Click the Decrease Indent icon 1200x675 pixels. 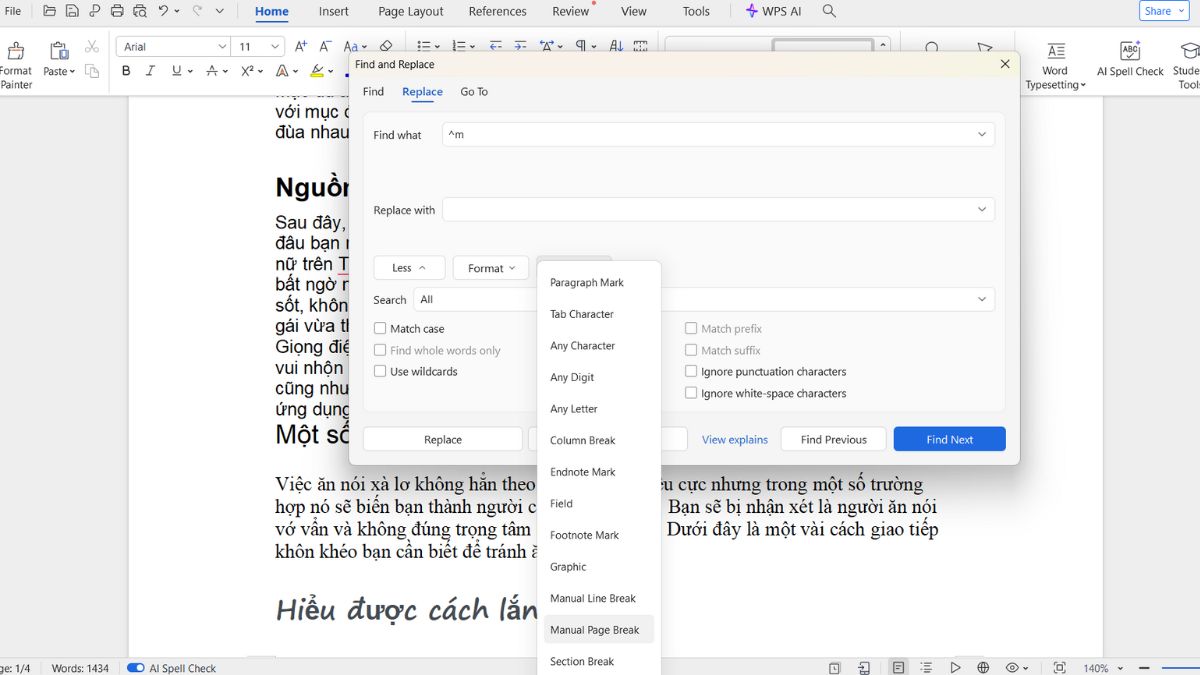pos(496,46)
